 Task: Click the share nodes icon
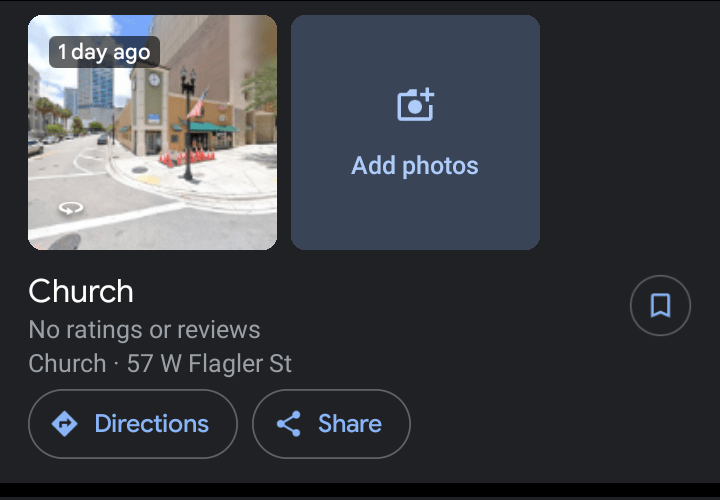[289, 423]
